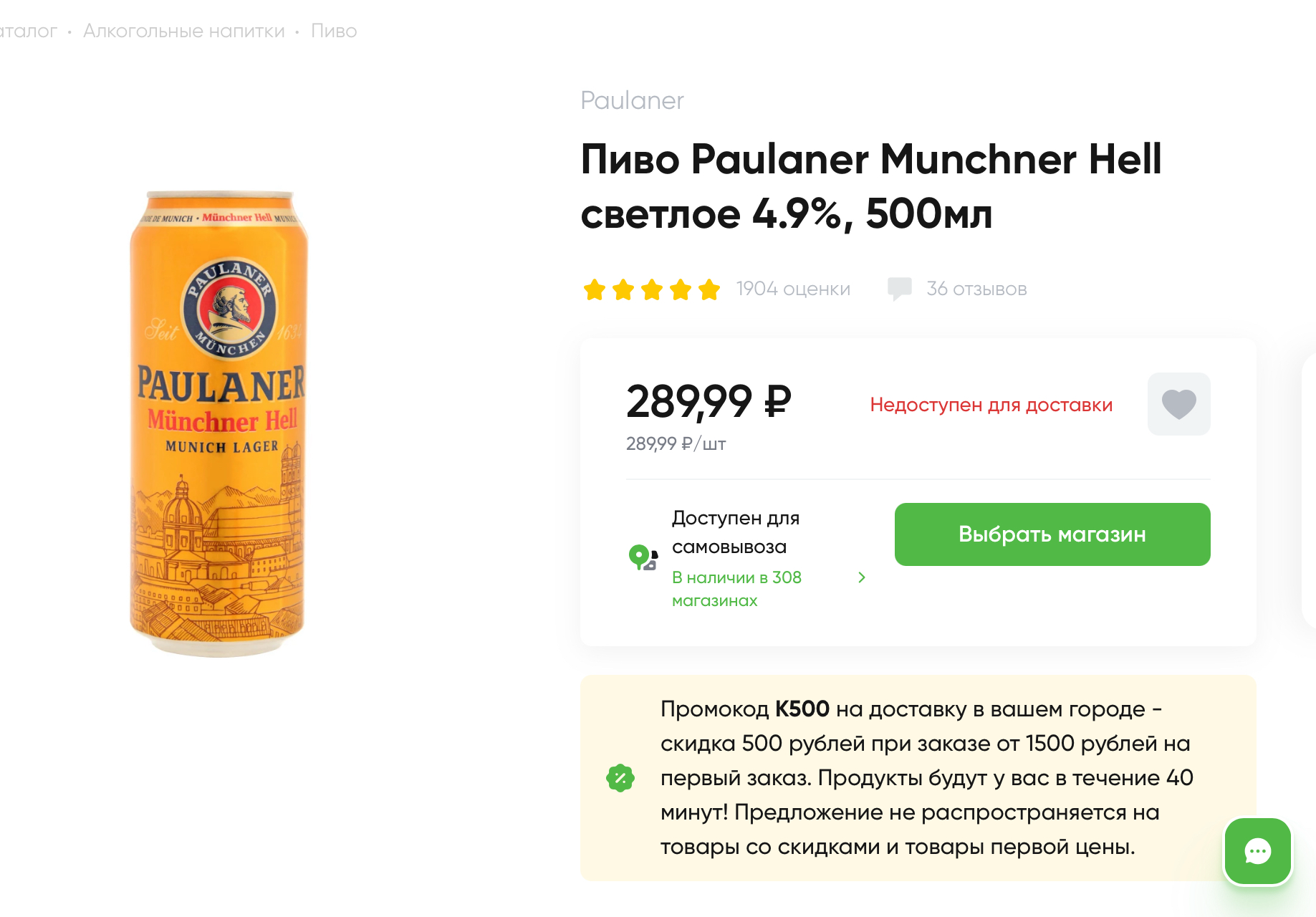
Task: Go to the Алкогольные напитки breadcrumb
Action: point(183,31)
